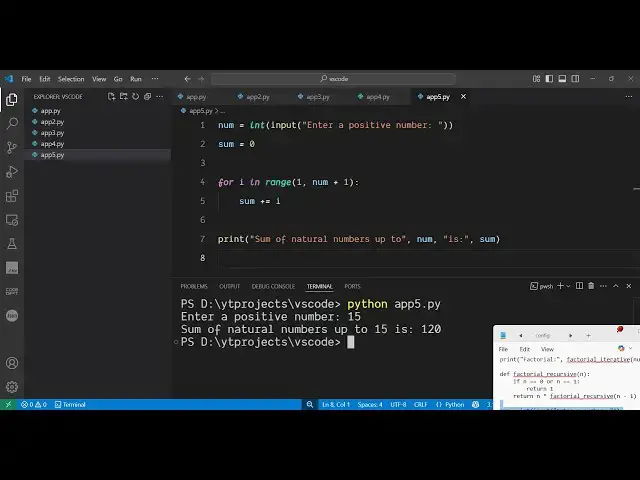Collapse all folders in Explorer
Viewport: 640px width, 480px height.
[x=147, y=96]
